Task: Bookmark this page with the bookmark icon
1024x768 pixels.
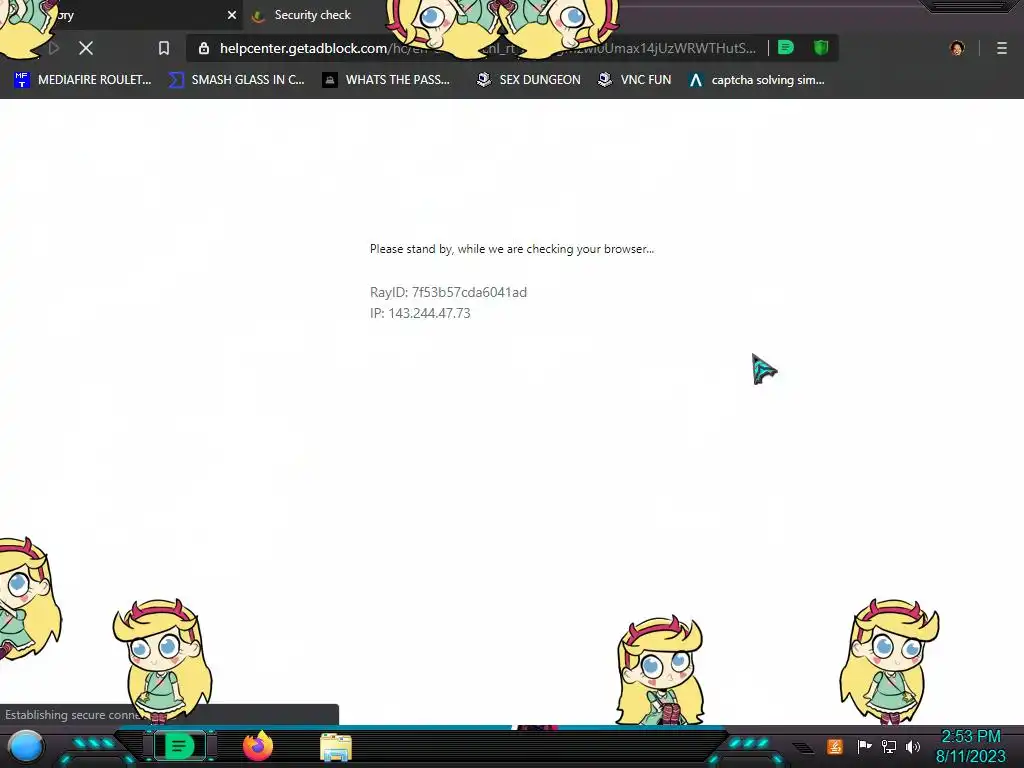Action: [164, 48]
